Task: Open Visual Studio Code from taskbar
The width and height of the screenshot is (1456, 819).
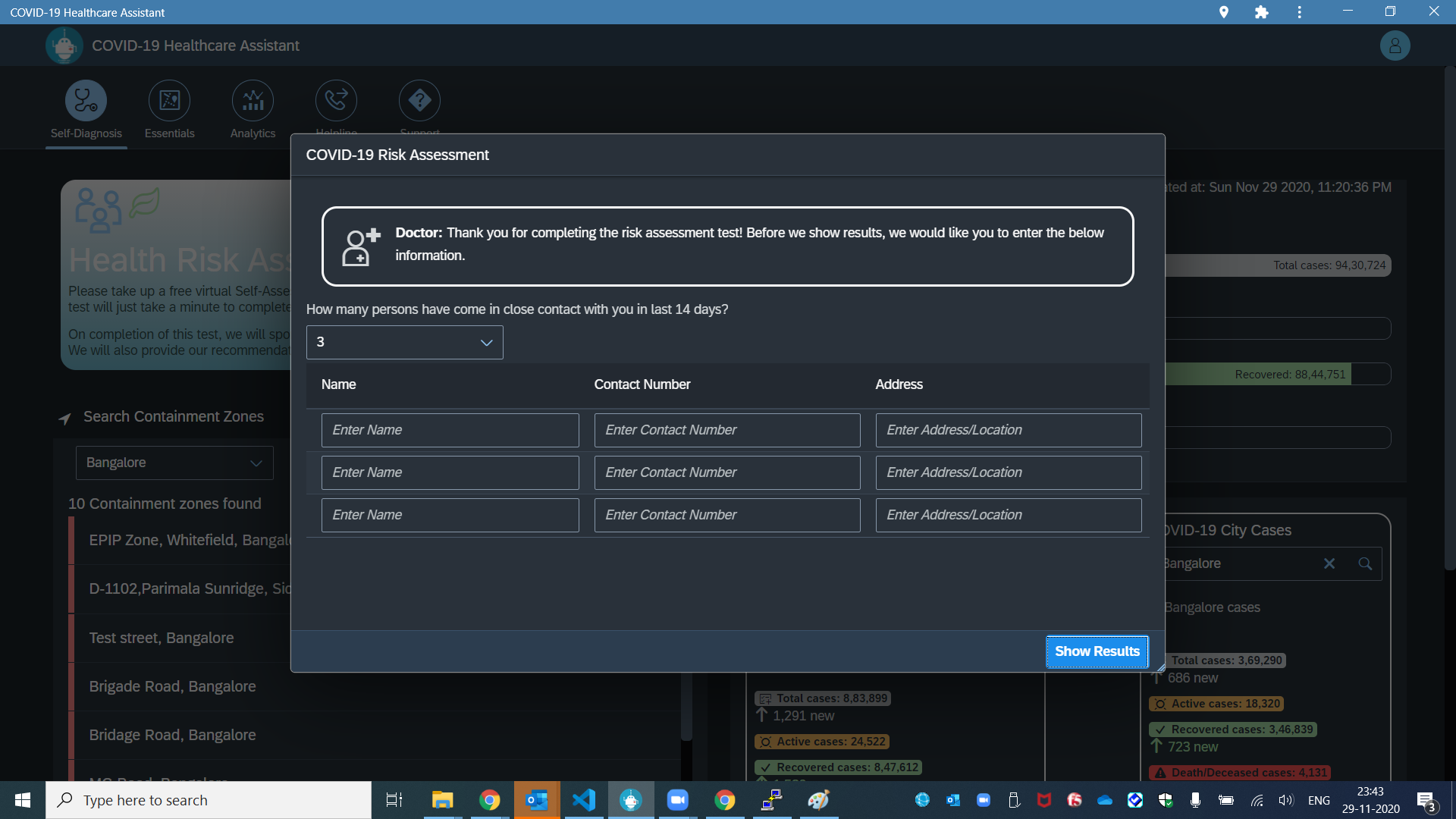Action: pyautogui.click(x=584, y=800)
